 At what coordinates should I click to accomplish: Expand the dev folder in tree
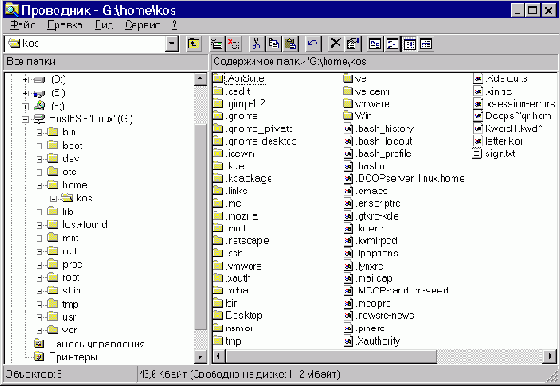coord(40,159)
